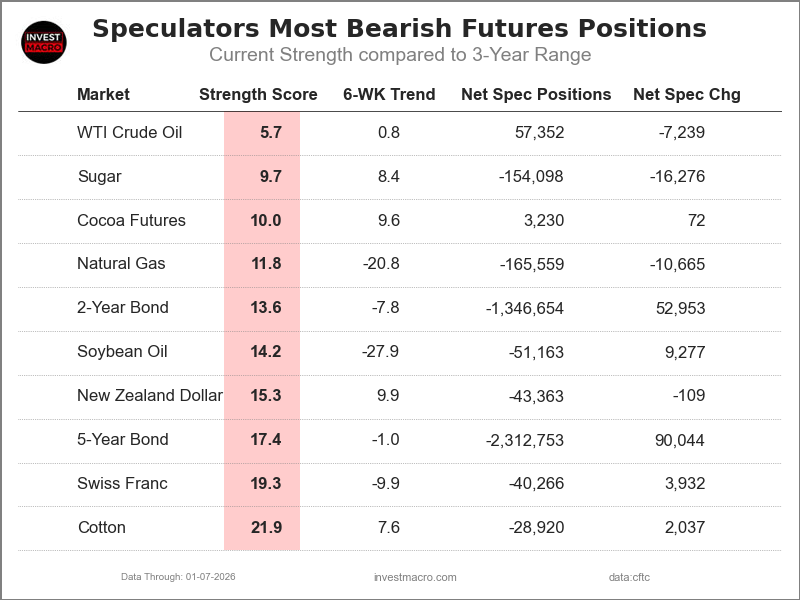
Task: Click the Market column header
Action: point(103,95)
